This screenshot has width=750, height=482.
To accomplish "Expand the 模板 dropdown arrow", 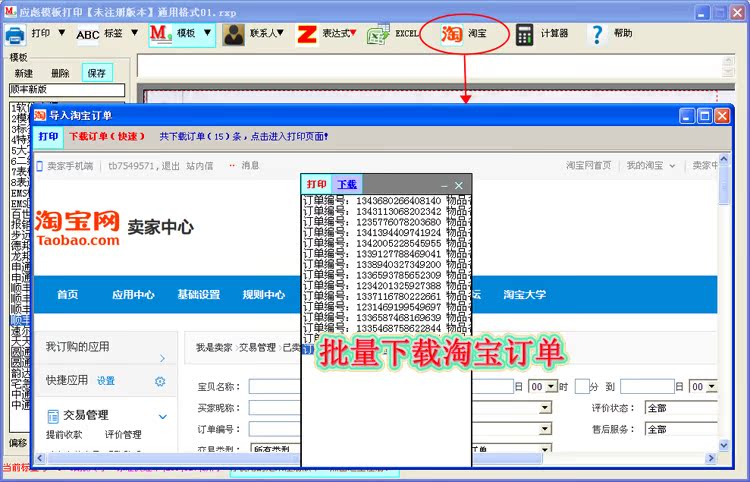I will pos(207,33).
